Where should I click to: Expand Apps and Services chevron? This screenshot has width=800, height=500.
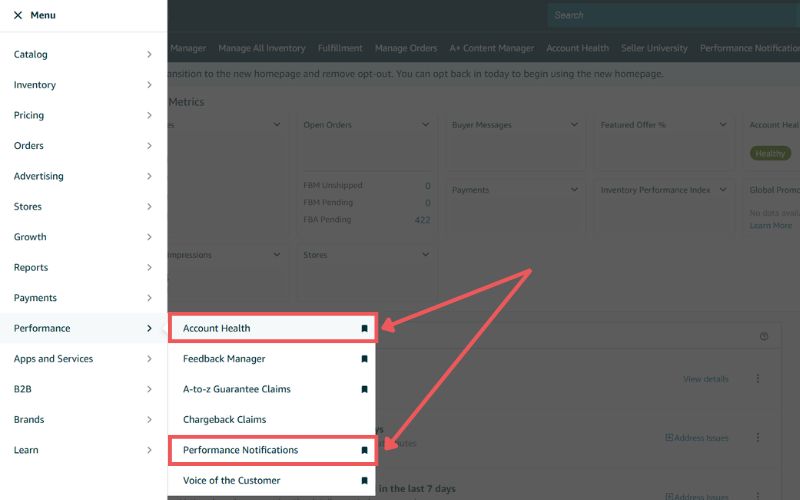[149, 359]
